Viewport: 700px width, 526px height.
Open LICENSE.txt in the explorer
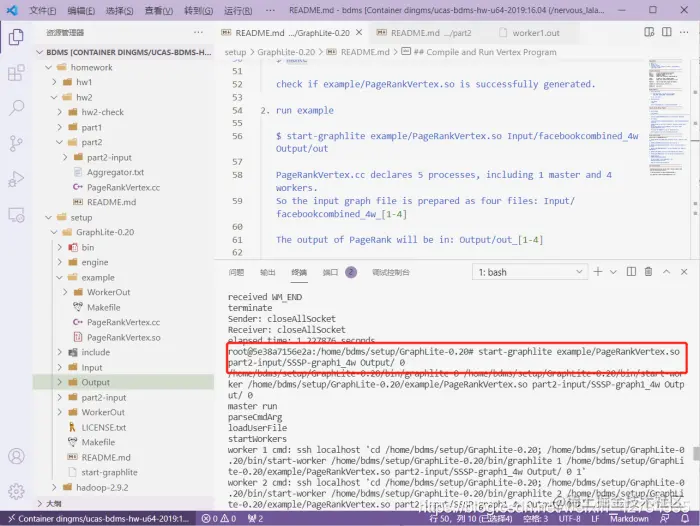coord(124,427)
